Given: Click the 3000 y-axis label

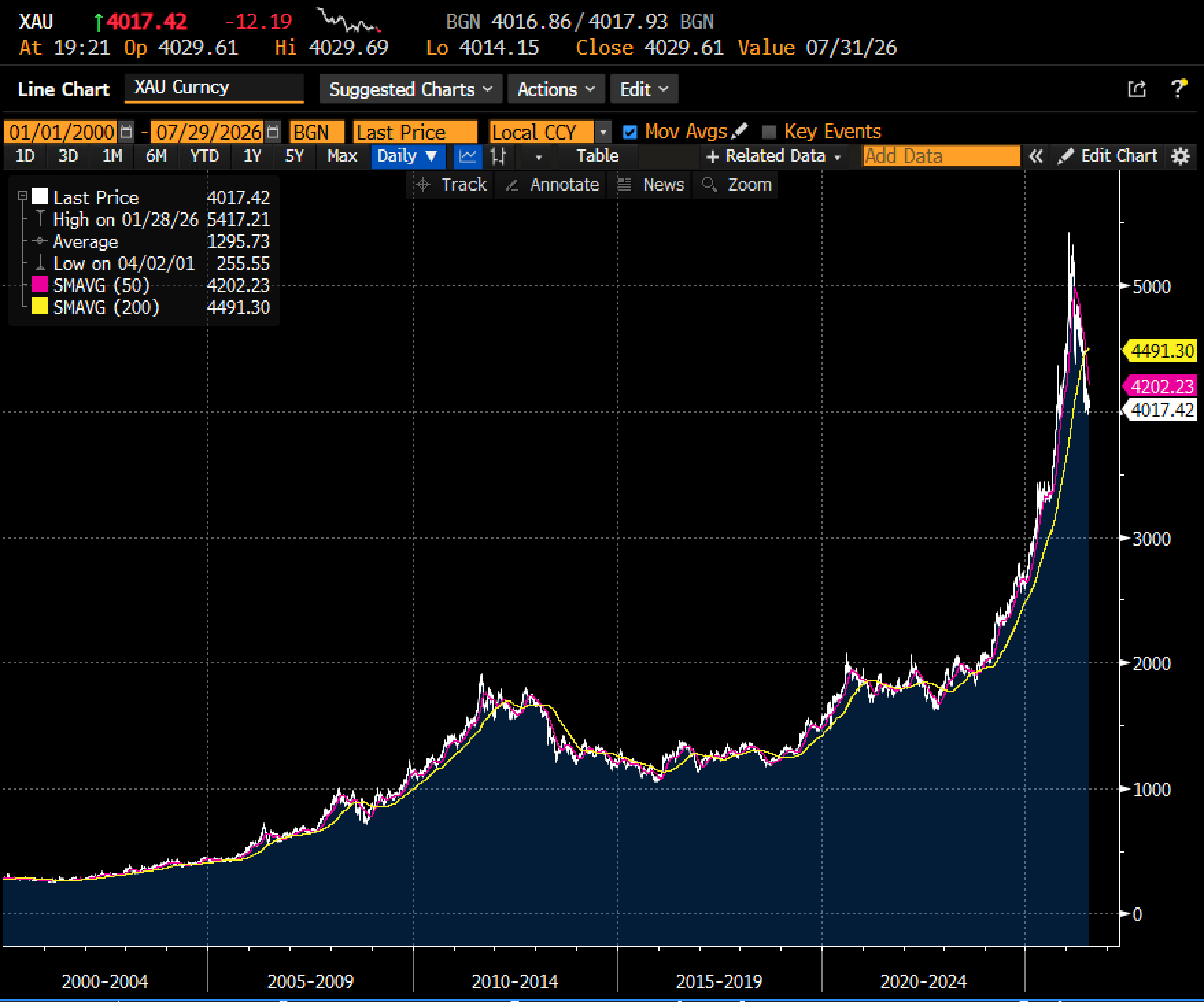Looking at the screenshot, I should tap(1152, 539).
